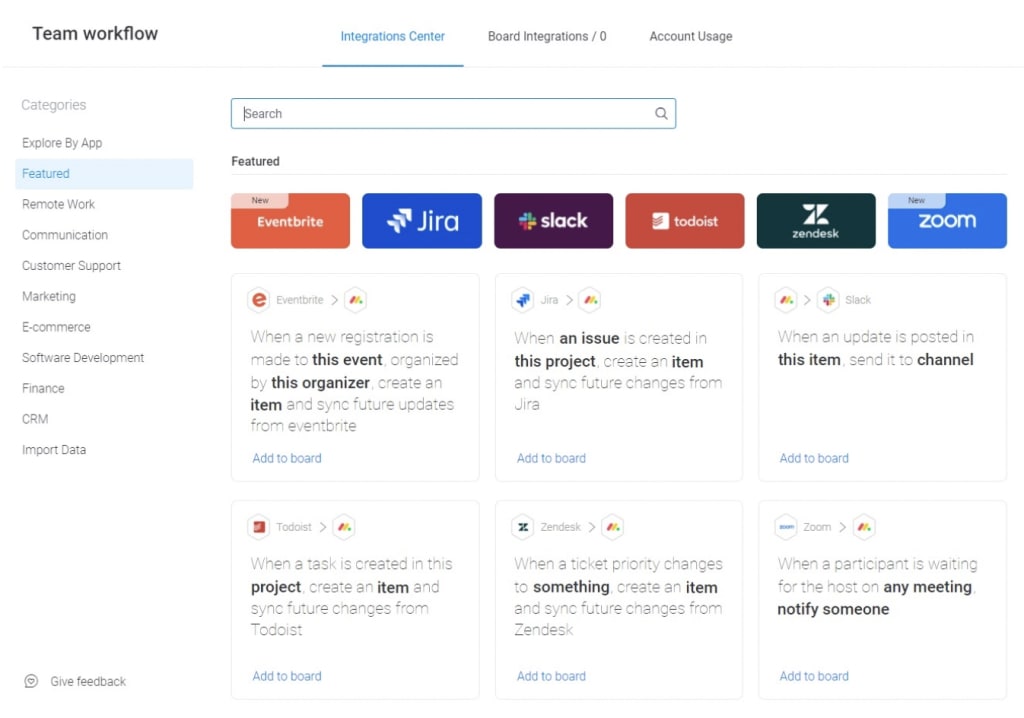Screen dimensions: 1024x718
Task: Open the Zoom featured tile
Action: [x=948, y=221]
